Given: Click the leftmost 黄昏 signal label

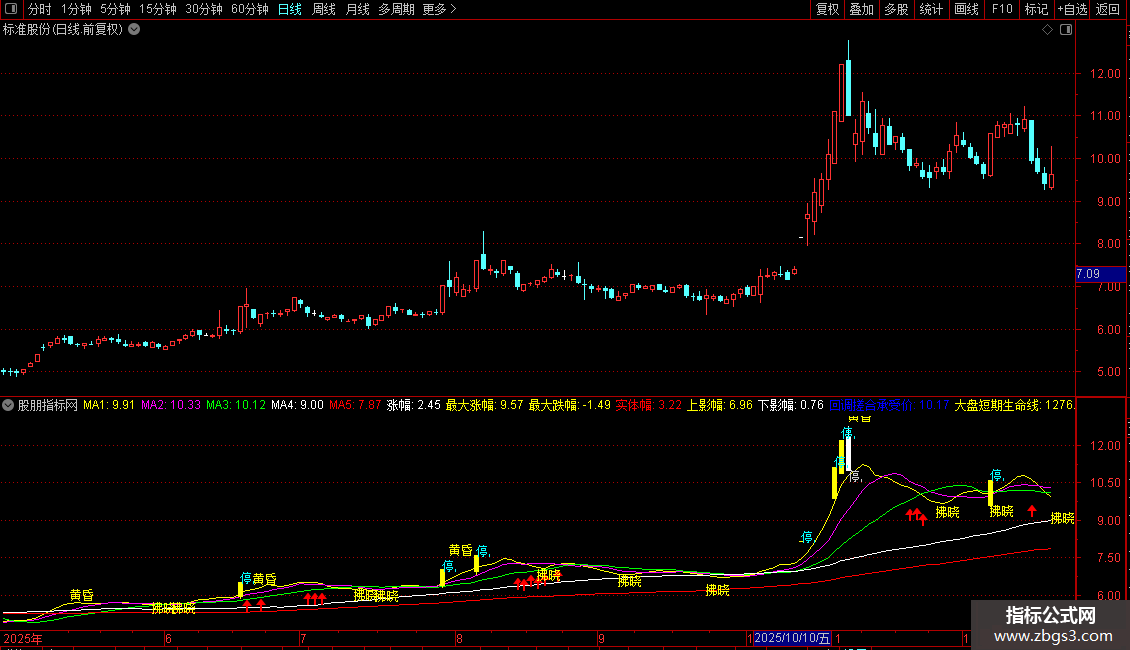Looking at the screenshot, I should 81,595.
